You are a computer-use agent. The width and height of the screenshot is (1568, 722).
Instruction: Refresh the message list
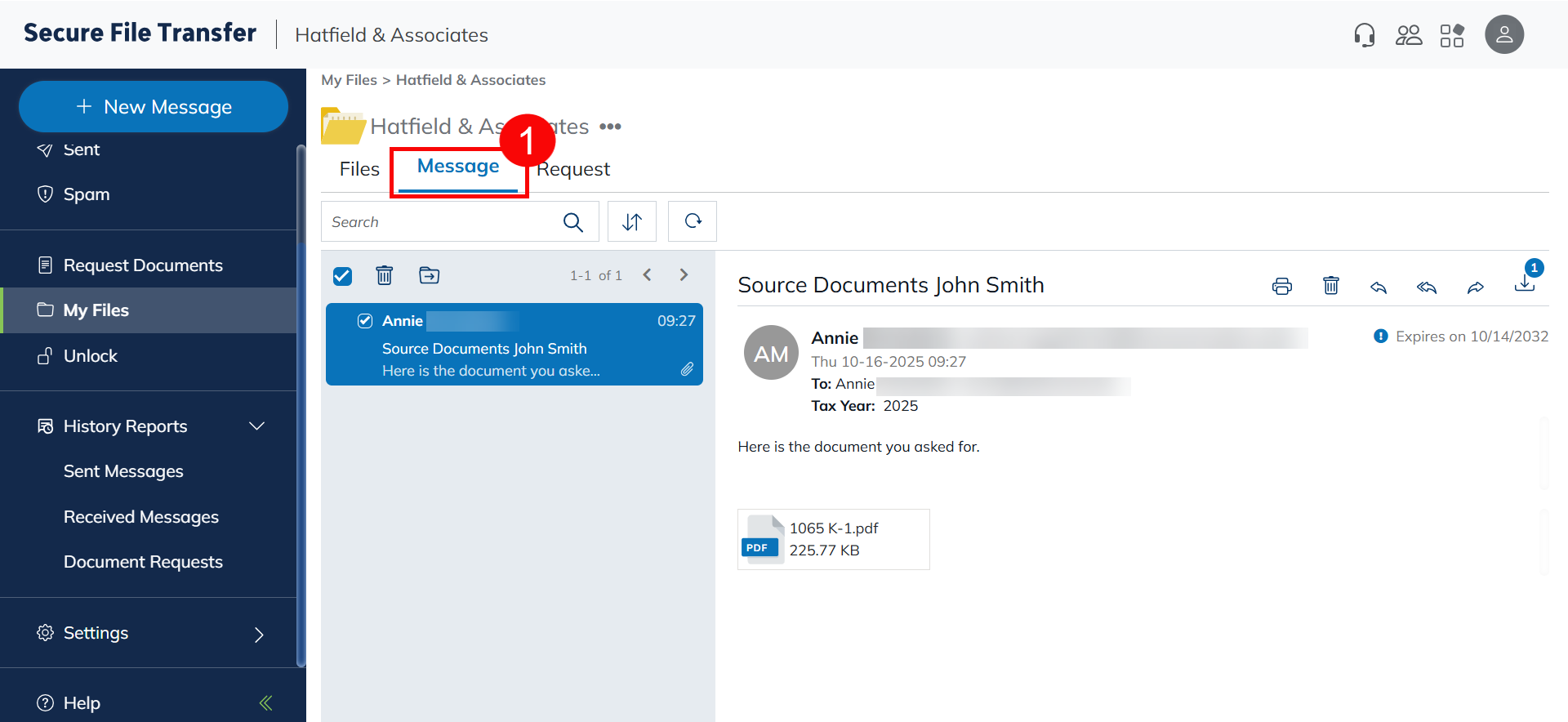[693, 221]
